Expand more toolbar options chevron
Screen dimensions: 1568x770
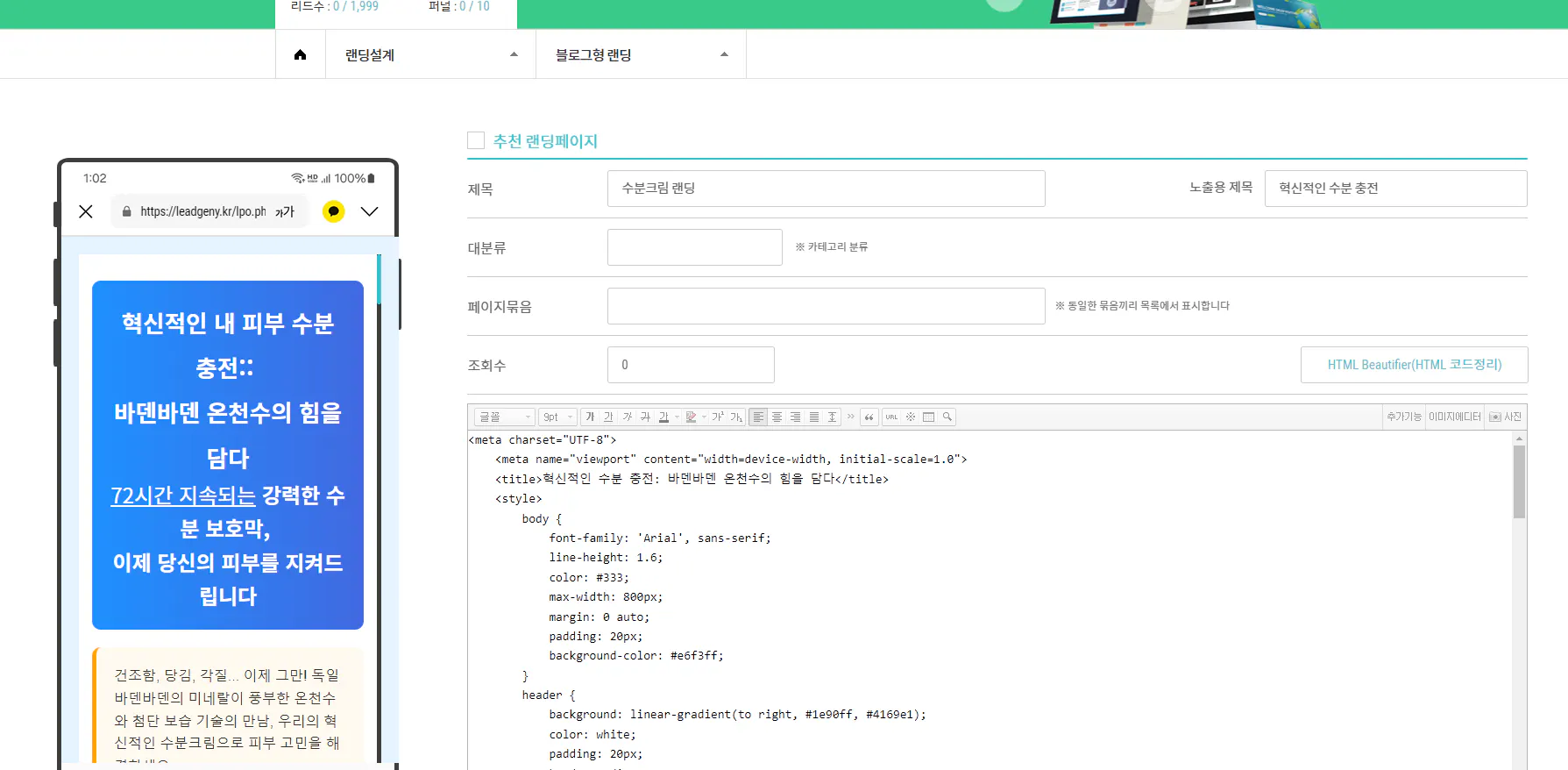pyautogui.click(x=850, y=417)
